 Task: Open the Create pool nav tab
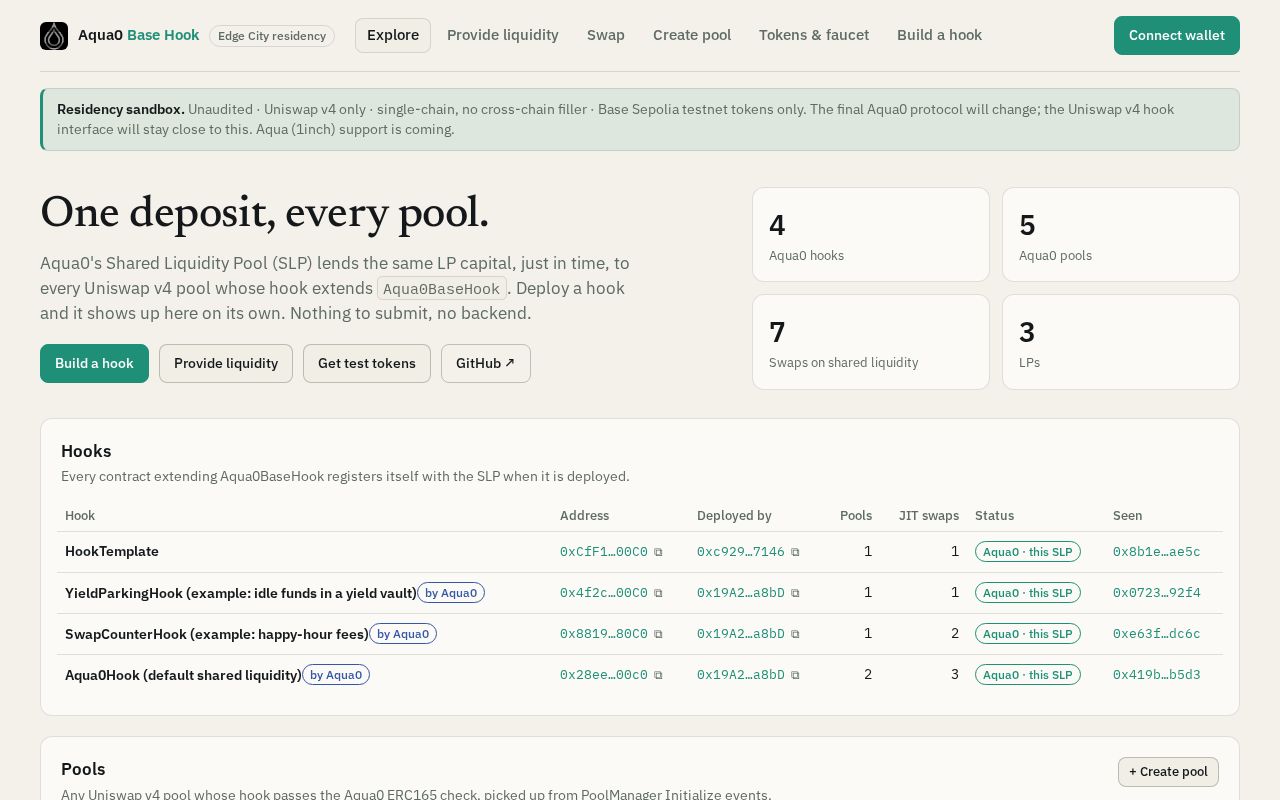click(x=692, y=35)
